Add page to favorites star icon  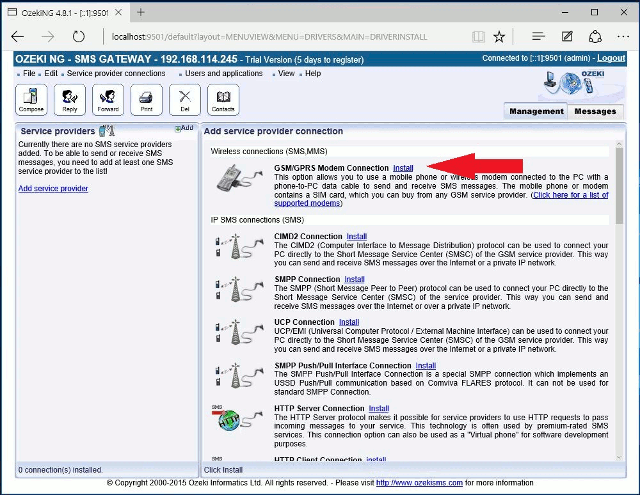(x=499, y=37)
